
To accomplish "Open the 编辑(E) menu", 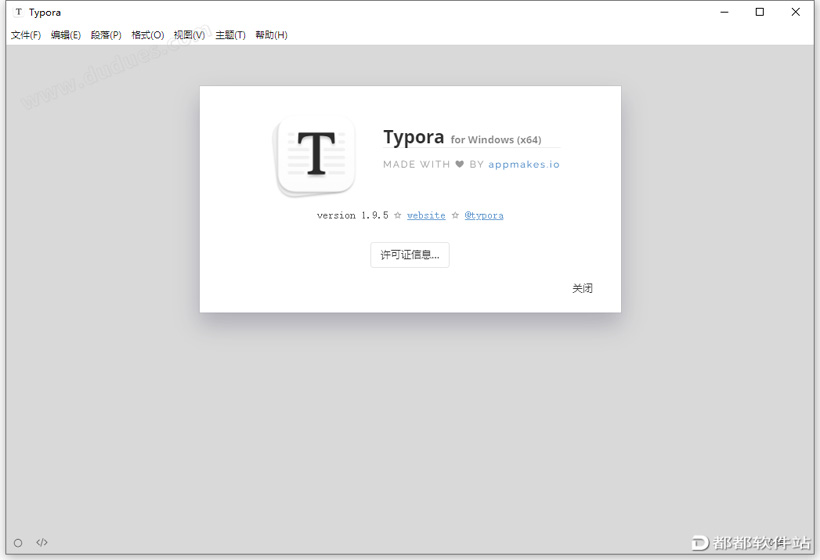I will coord(66,35).
